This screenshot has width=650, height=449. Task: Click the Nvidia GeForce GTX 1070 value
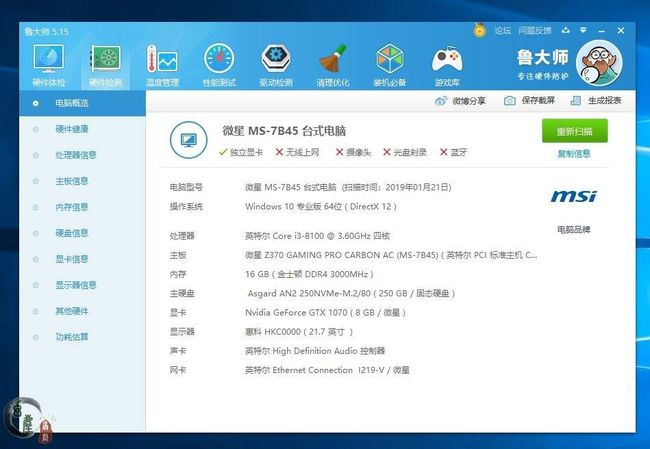point(325,313)
